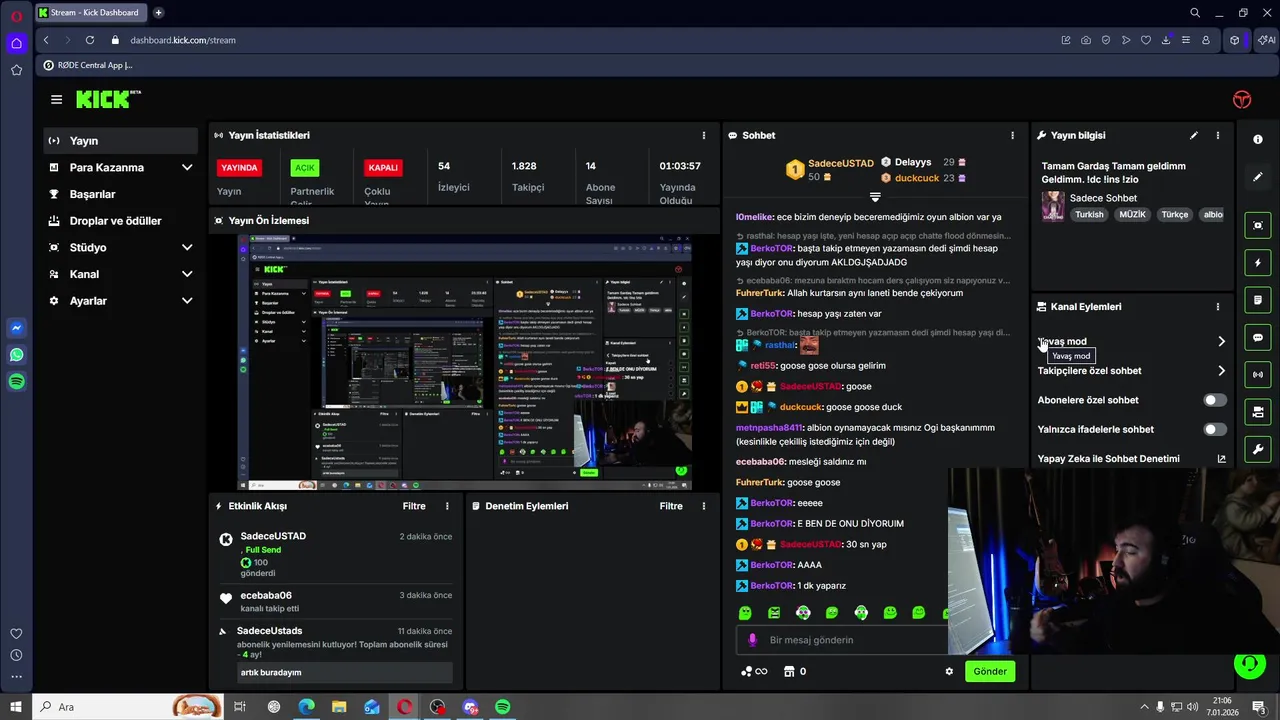Expand Takipçilere özel sohbet arrow
1280x720 pixels.
[1221, 371]
